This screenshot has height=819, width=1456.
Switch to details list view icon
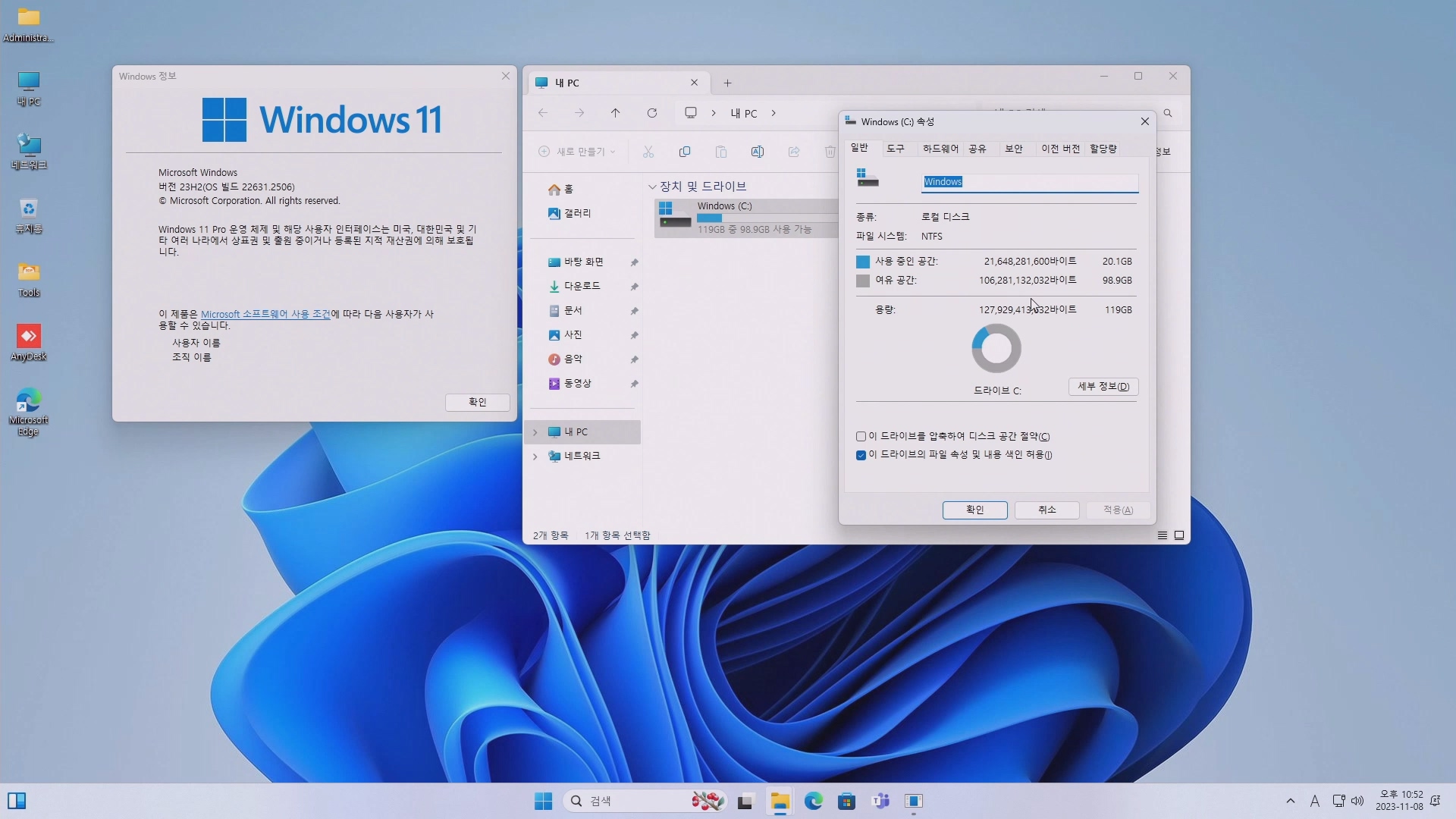(1162, 535)
